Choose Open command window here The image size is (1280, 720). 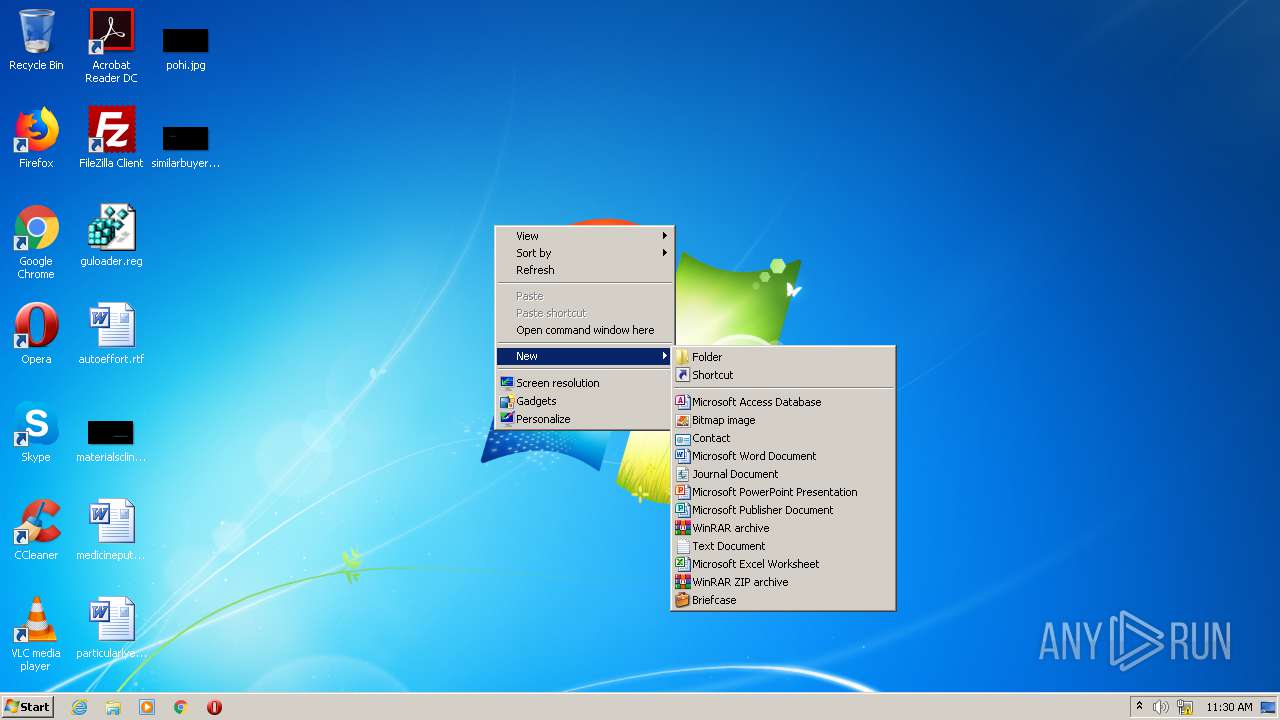(584, 330)
